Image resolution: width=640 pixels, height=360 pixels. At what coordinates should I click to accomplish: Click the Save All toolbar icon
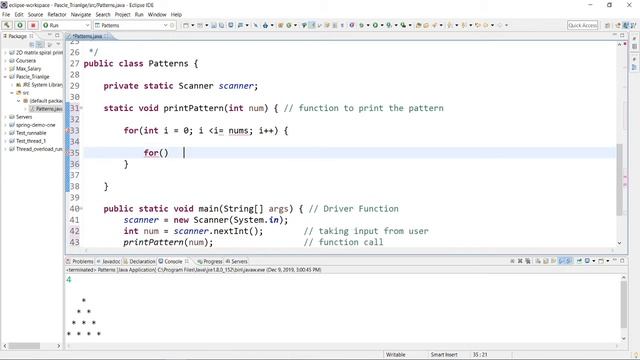click(x=222, y=25)
